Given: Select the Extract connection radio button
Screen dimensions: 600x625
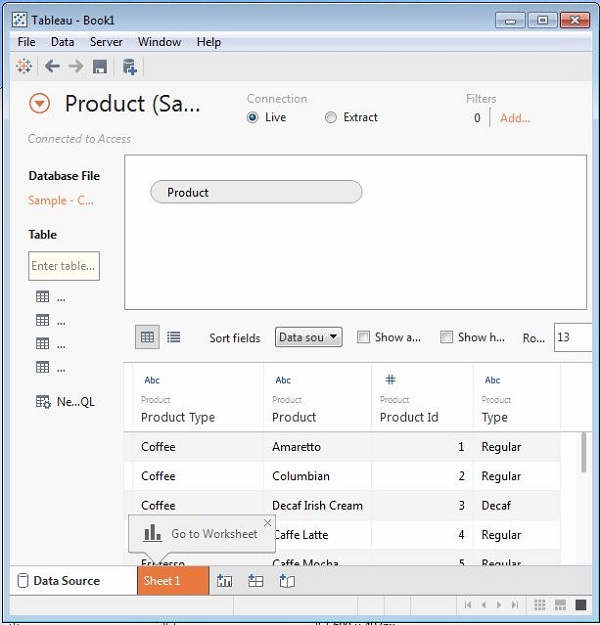Looking at the screenshot, I should (x=330, y=118).
